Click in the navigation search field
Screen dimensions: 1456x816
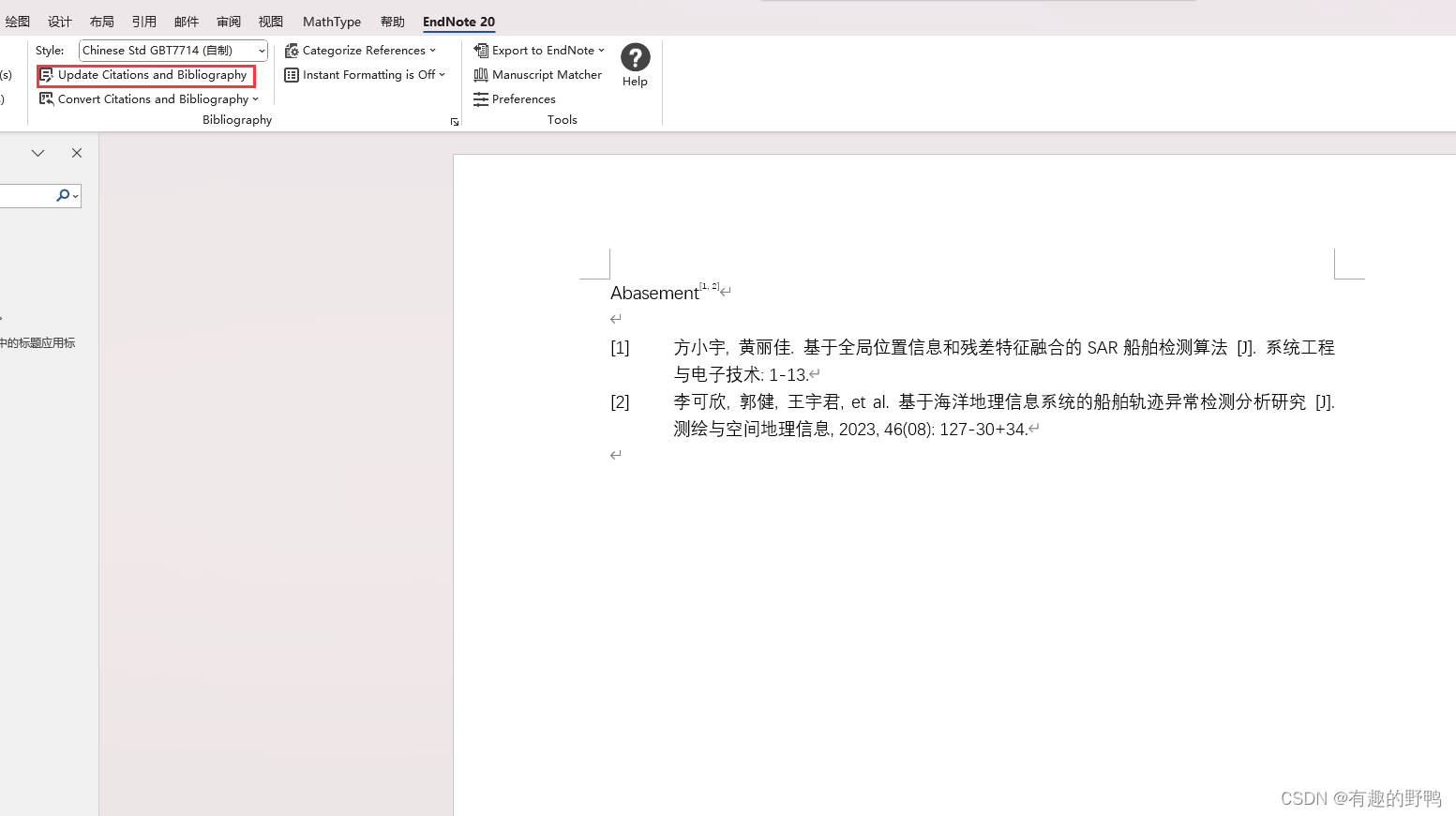[26, 195]
